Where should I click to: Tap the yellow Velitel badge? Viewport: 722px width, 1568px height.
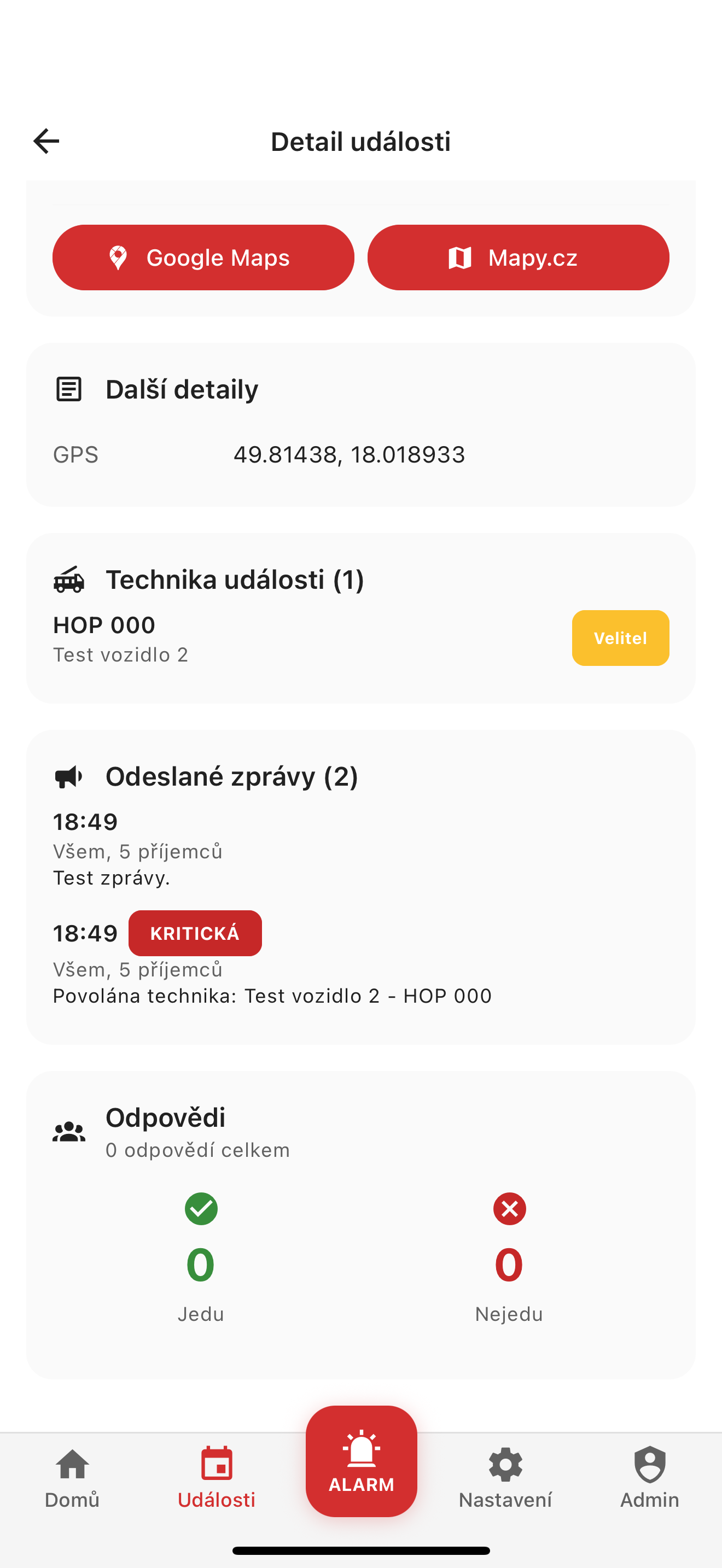point(620,637)
